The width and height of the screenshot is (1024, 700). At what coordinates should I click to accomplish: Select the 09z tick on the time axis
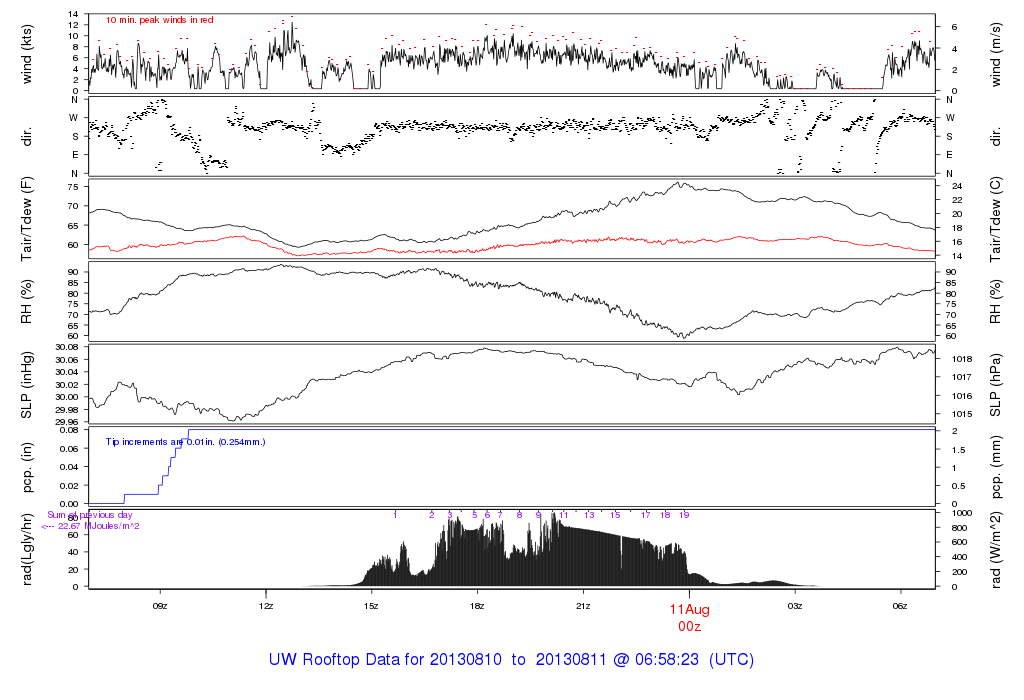(160, 606)
